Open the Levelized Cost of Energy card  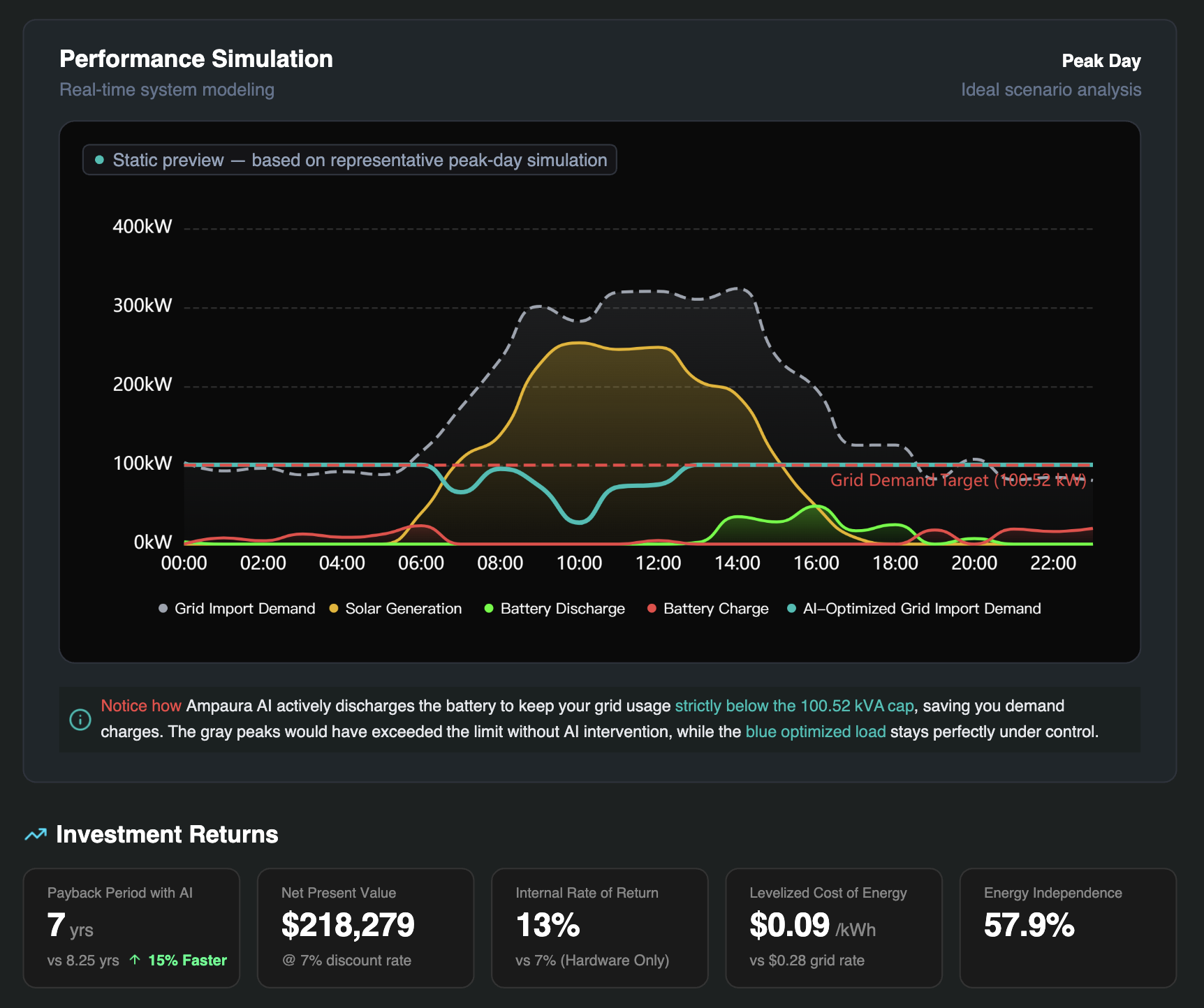834,928
